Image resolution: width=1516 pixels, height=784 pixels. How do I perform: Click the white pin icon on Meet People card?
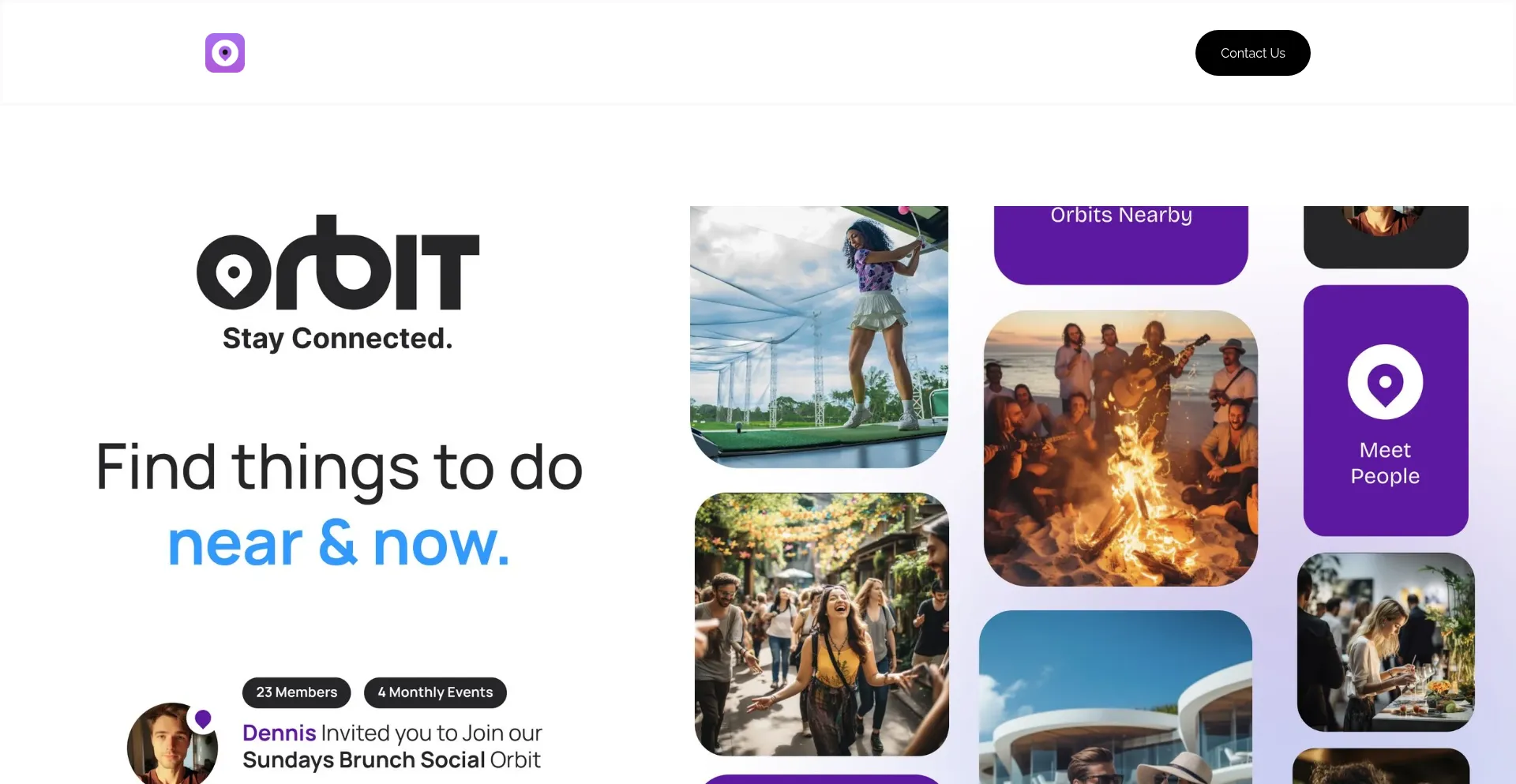coord(1385,382)
